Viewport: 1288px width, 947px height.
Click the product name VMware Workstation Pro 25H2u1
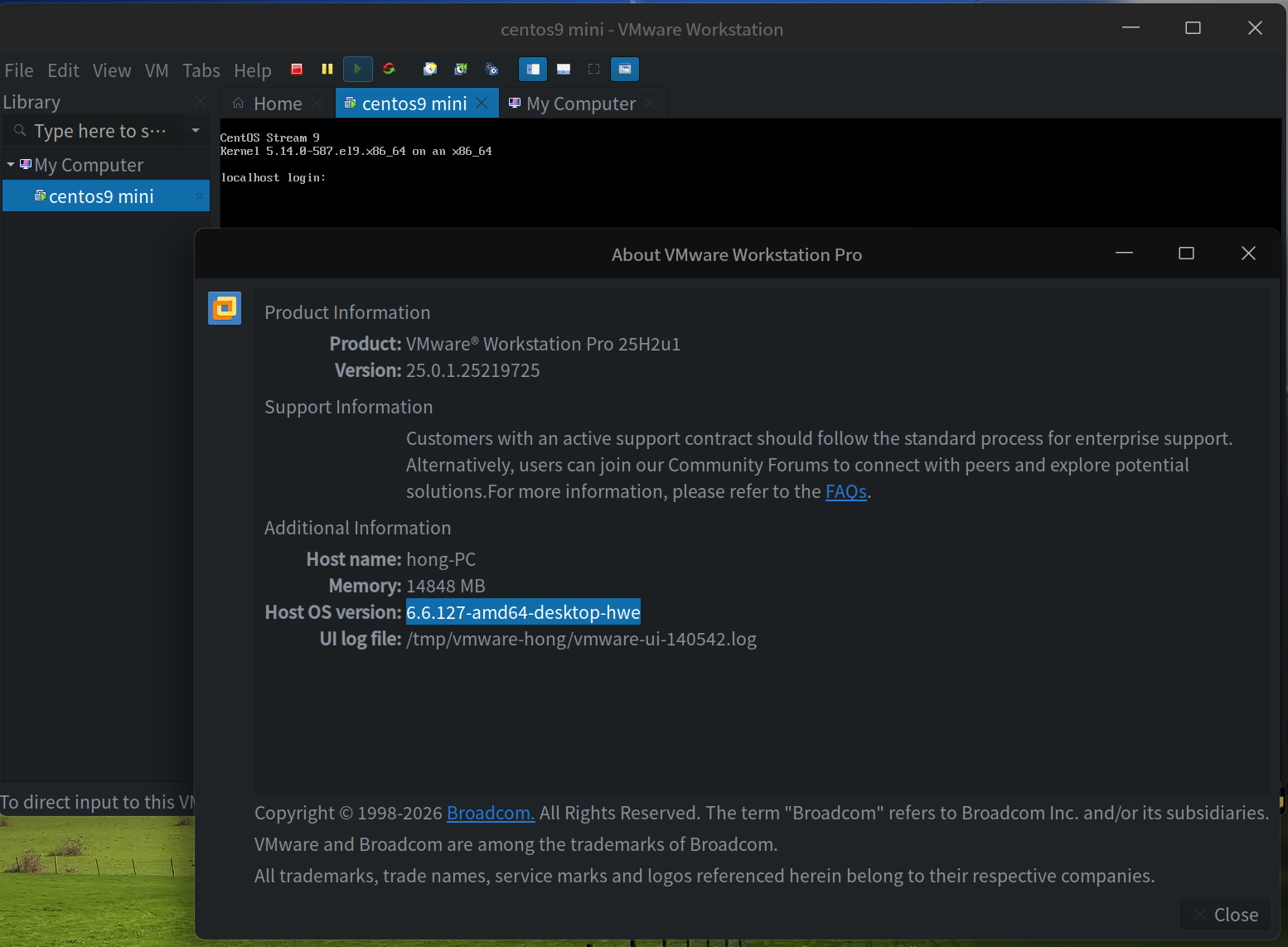[x=543, y=344]
